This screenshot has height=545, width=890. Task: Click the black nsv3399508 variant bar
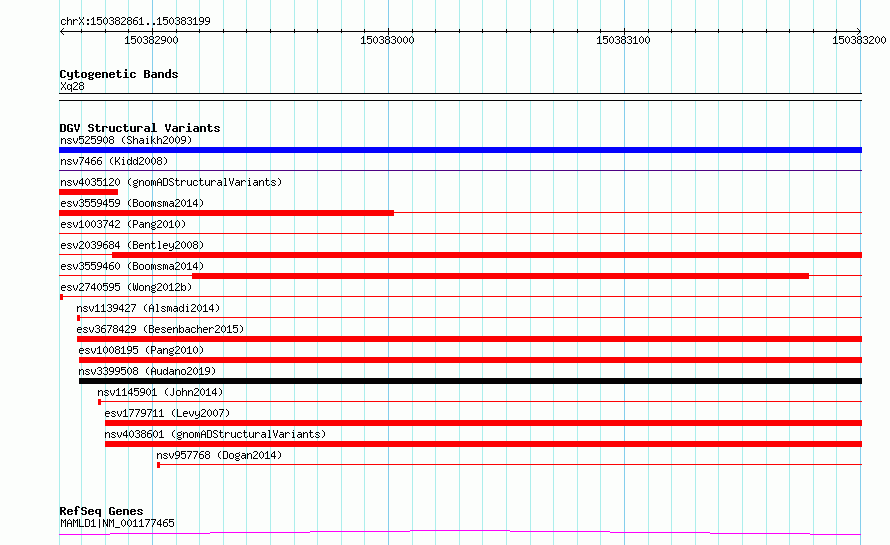click(471, 381)
